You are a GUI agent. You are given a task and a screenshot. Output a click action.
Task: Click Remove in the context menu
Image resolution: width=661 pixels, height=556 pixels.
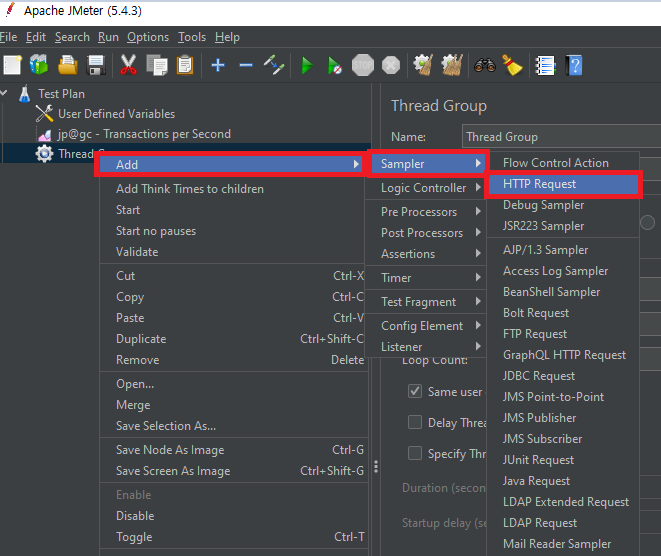pos(234,360)
